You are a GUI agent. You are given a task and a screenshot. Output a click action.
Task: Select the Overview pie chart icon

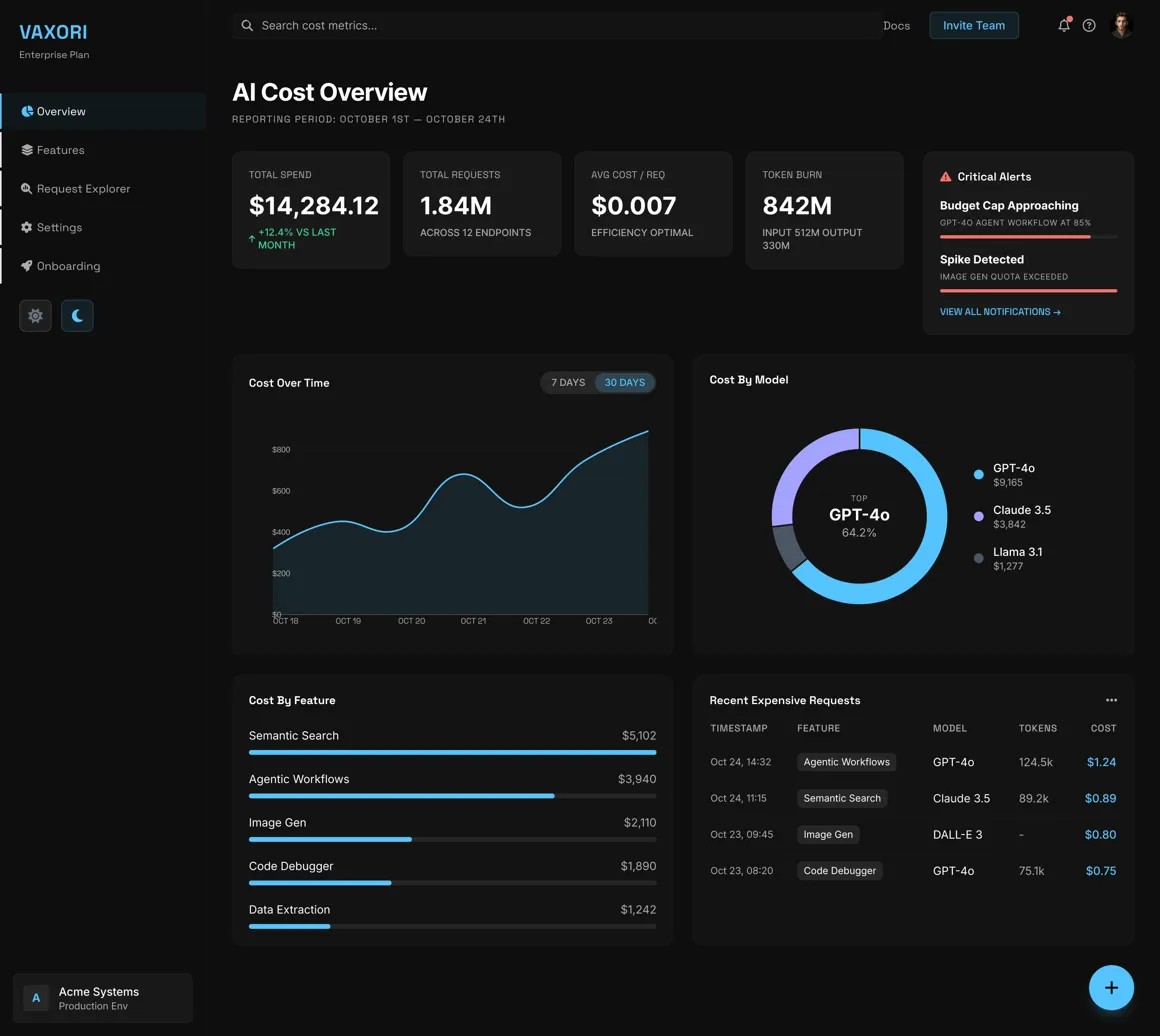click(27, 111)
